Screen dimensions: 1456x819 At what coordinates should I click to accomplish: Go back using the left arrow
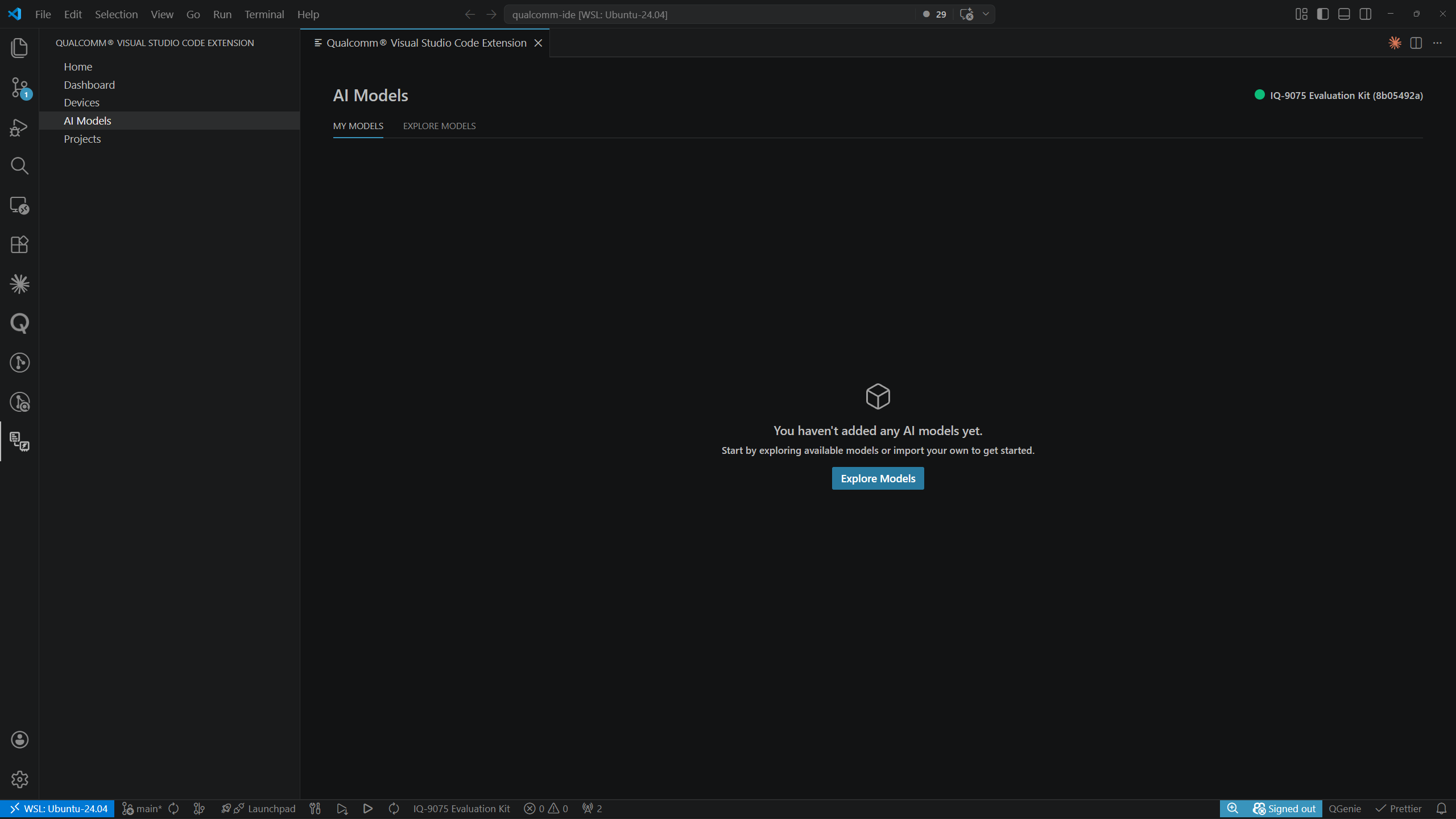[x=470, y=14]
